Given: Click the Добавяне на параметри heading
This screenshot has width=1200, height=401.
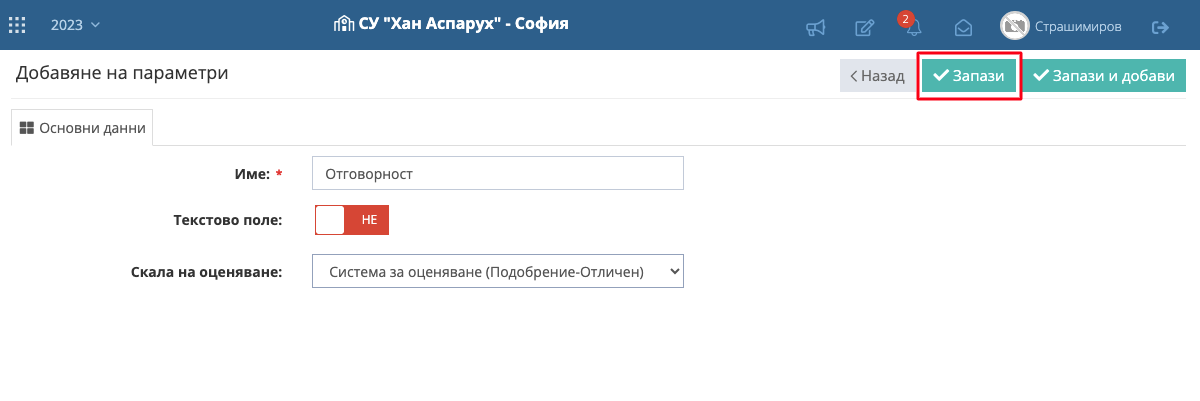Looking at the screenshot, I should [x=122, y=73].
